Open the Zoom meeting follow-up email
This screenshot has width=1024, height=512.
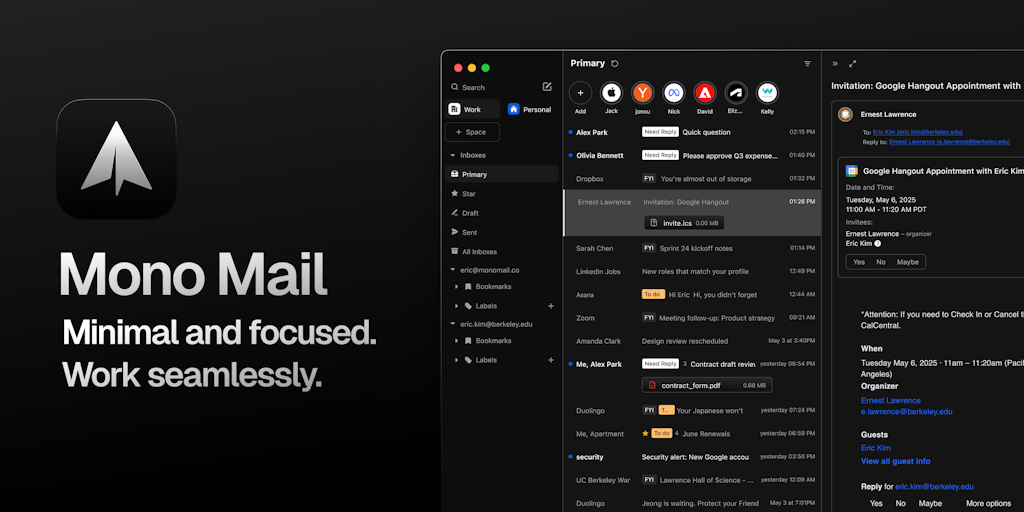pyautogui.click(x=692, y=318)
